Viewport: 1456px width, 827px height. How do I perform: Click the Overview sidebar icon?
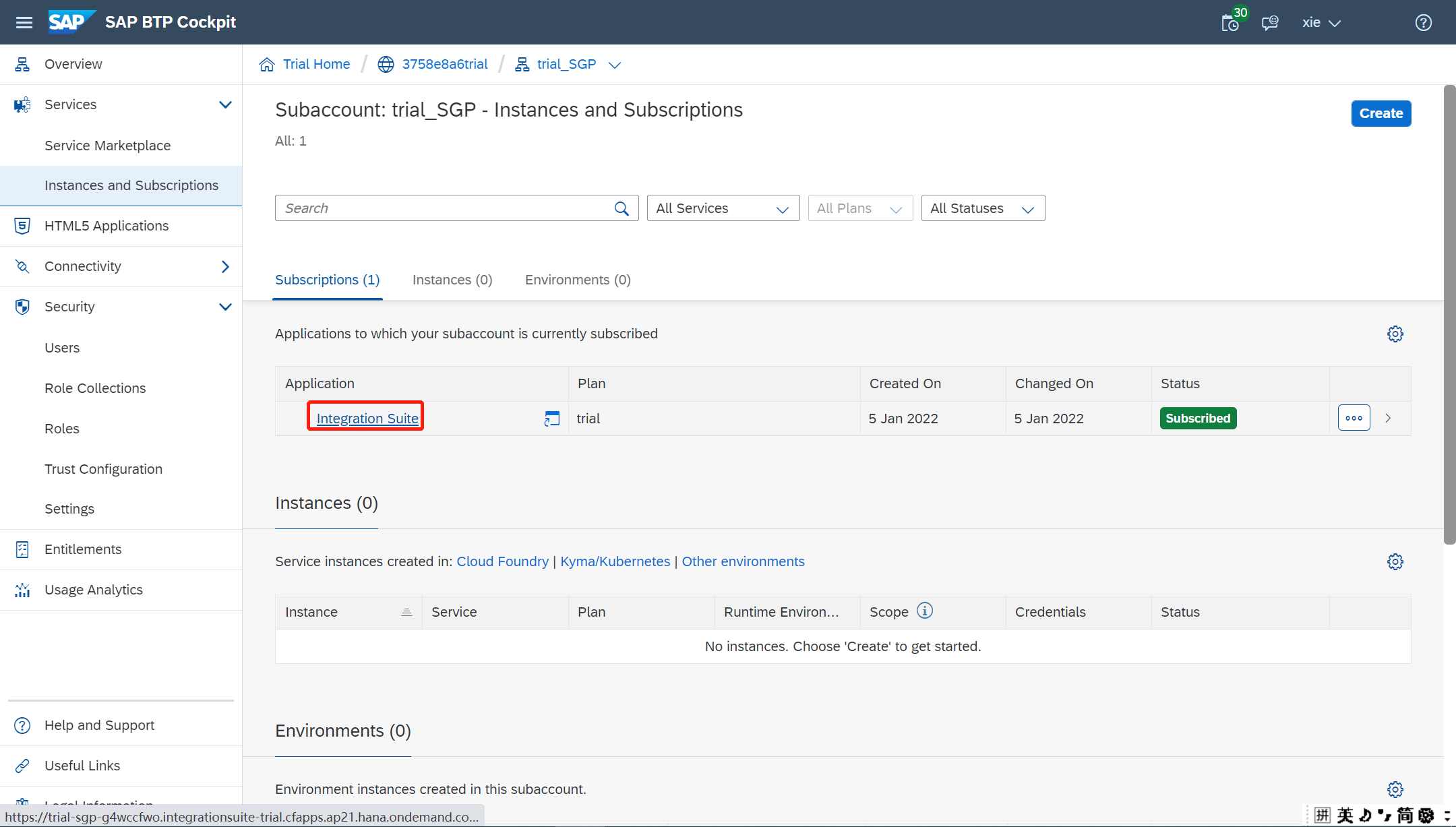point(22,64)
